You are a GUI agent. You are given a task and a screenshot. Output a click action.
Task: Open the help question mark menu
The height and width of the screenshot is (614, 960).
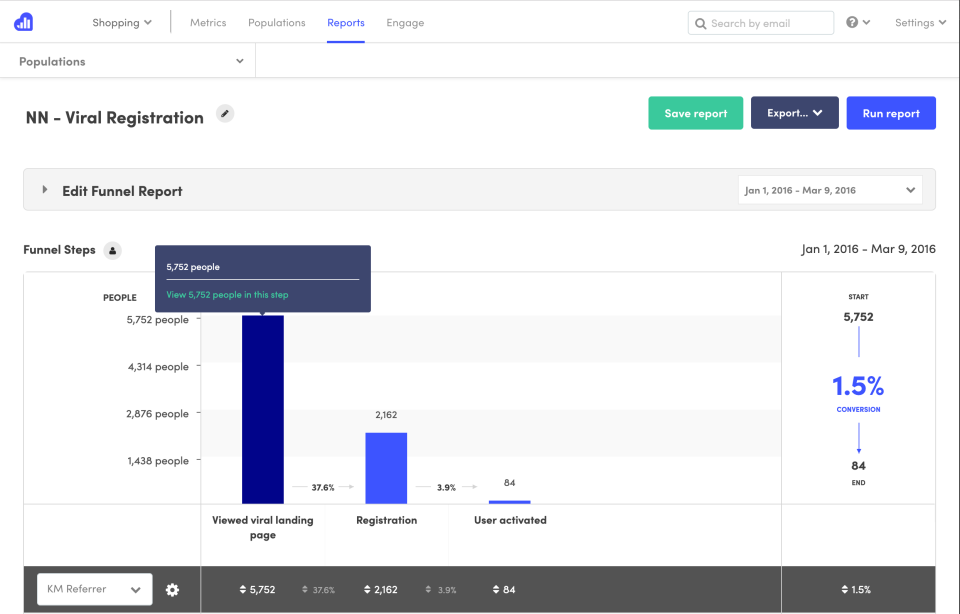coord(853,21)
